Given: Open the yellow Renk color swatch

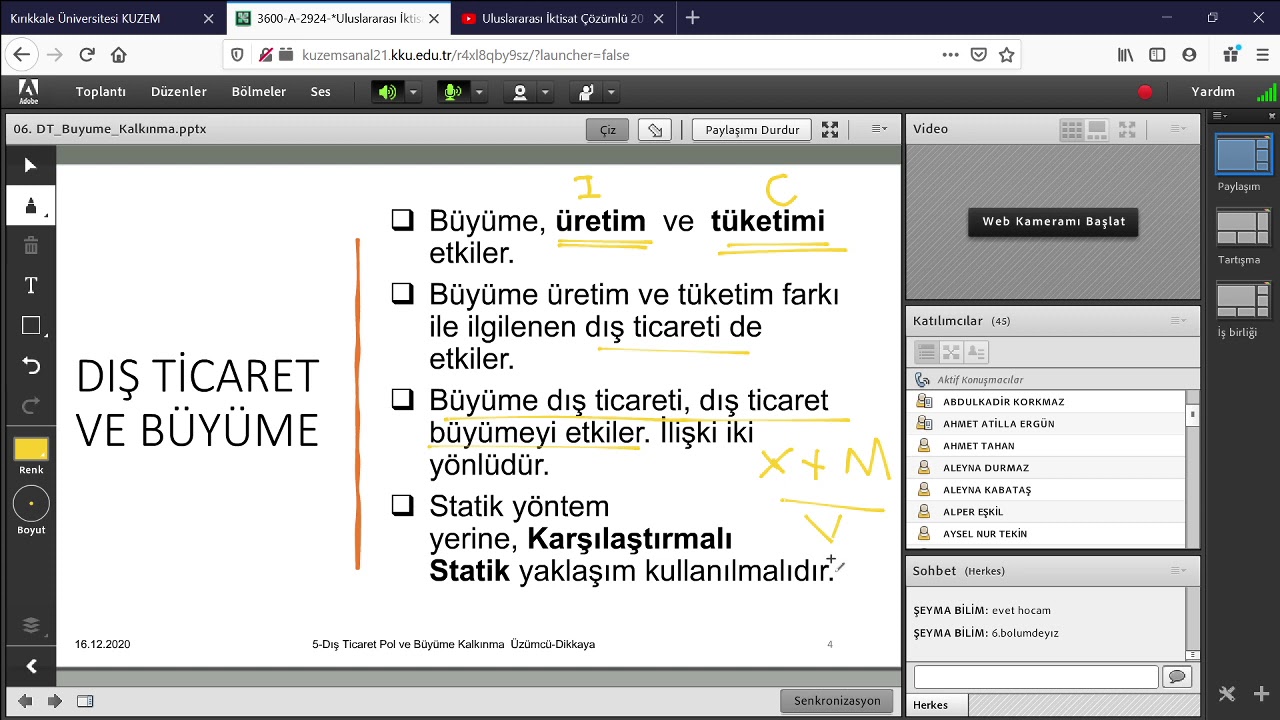Looking at the screenshot, I should tap(31, 450).
